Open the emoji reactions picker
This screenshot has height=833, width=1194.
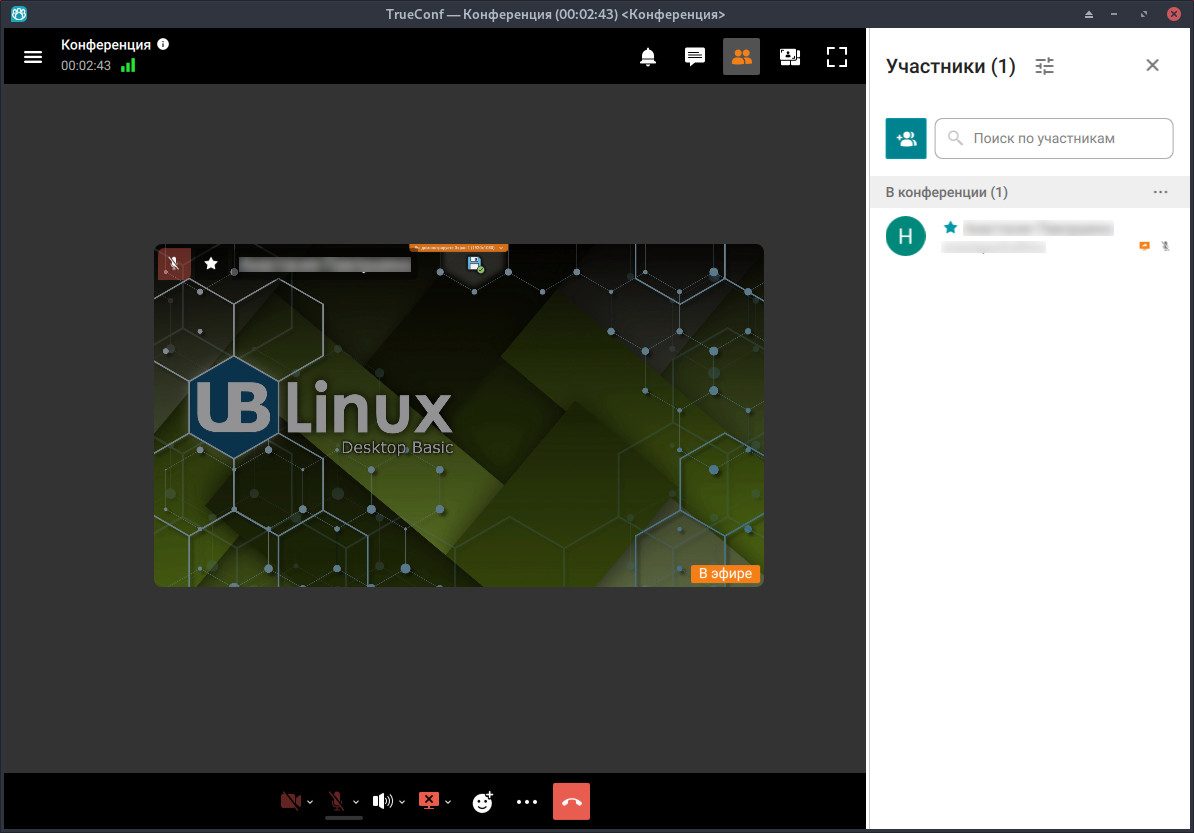click(x=483, y=801)
